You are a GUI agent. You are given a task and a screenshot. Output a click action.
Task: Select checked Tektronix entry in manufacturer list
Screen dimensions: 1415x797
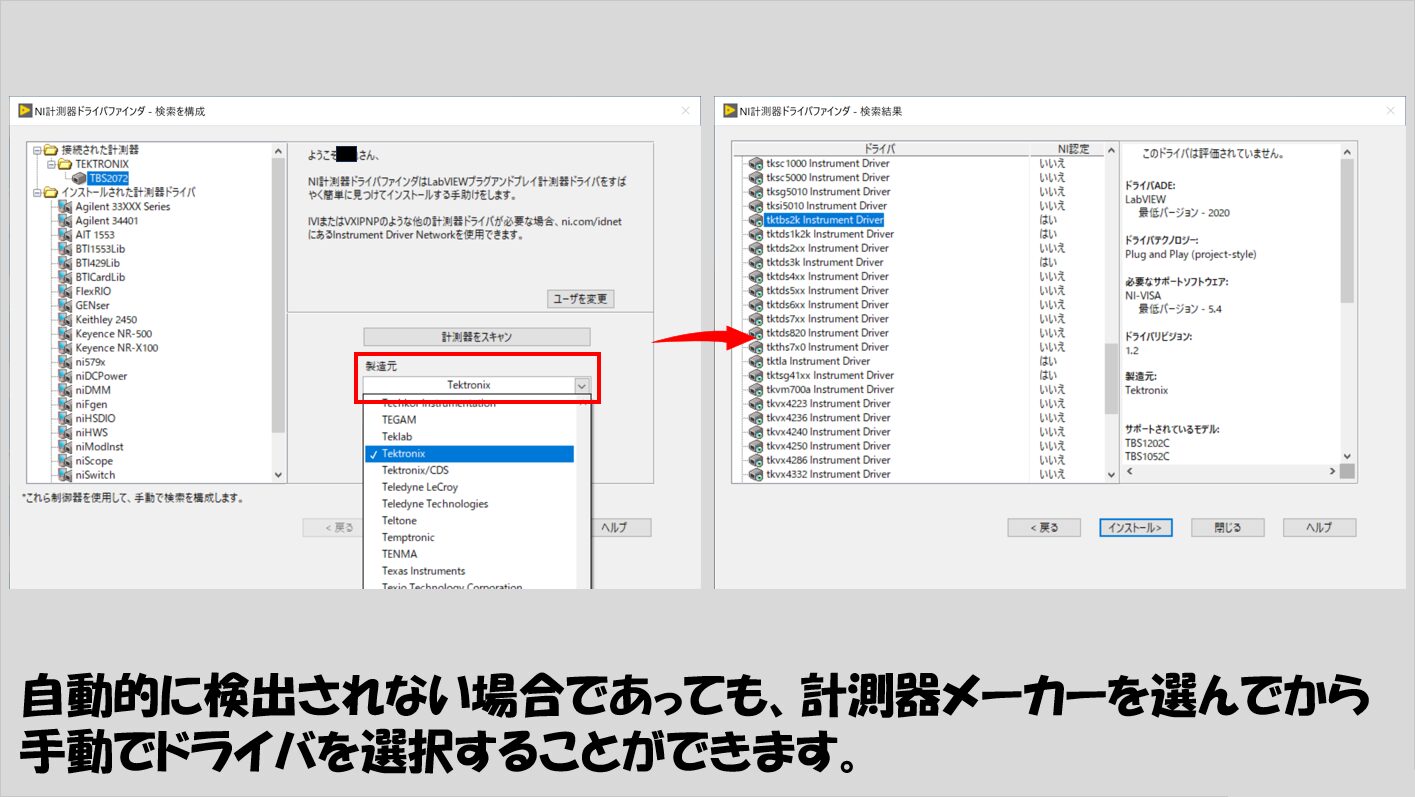pos(470,454)
